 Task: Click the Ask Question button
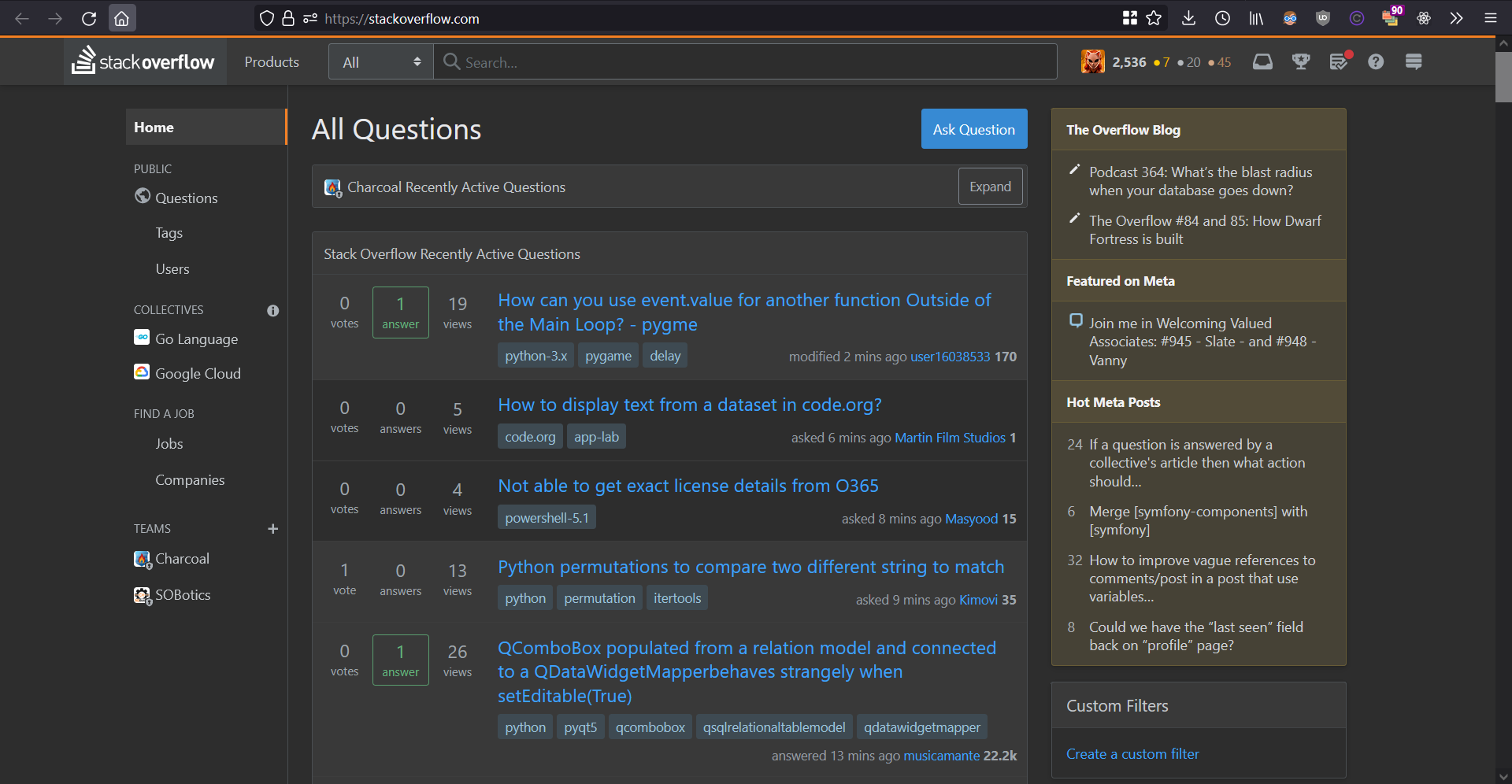[x=974, y=129]
